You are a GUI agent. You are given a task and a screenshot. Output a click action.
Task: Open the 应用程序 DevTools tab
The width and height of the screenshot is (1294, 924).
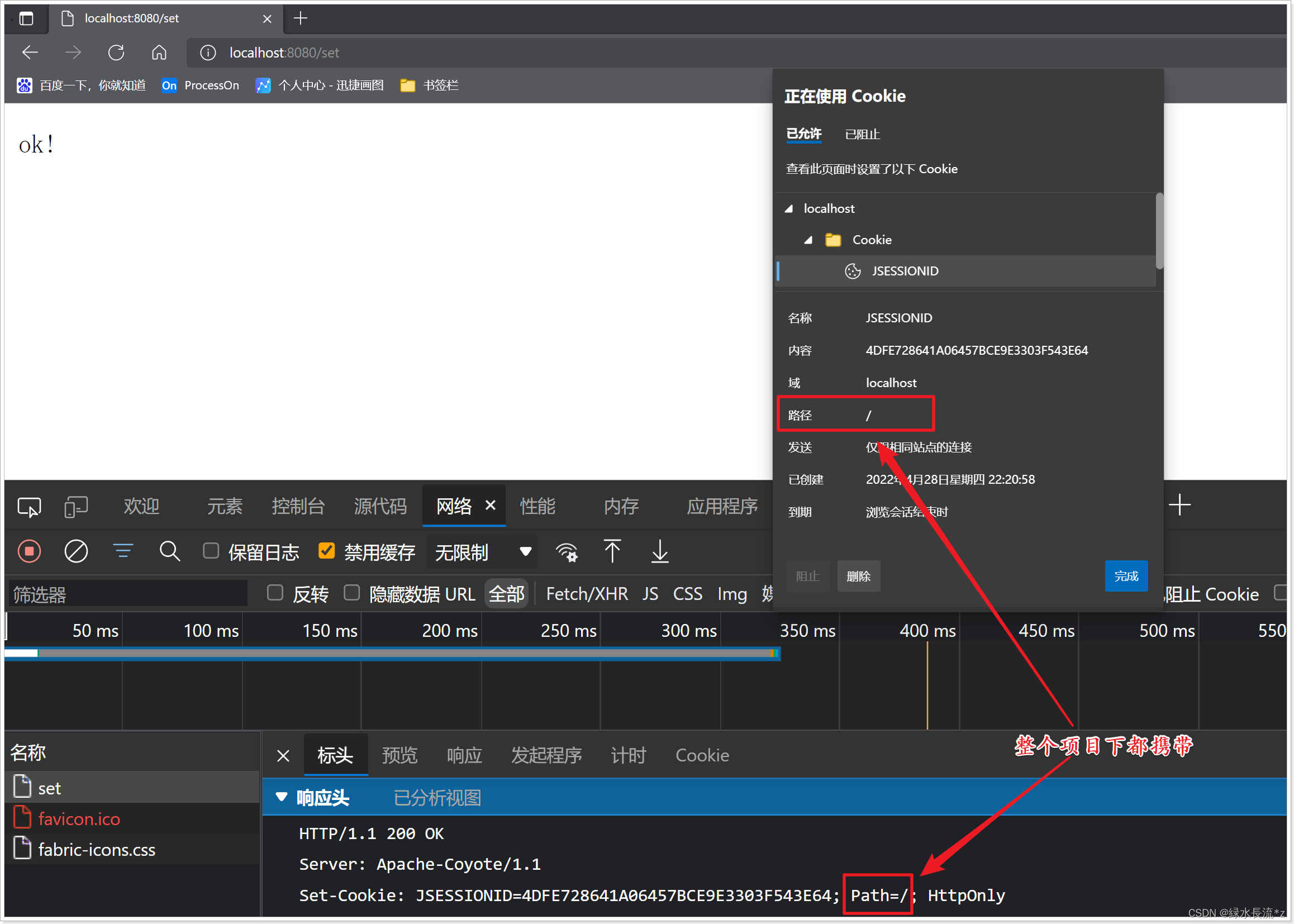(x=722, y=506)
